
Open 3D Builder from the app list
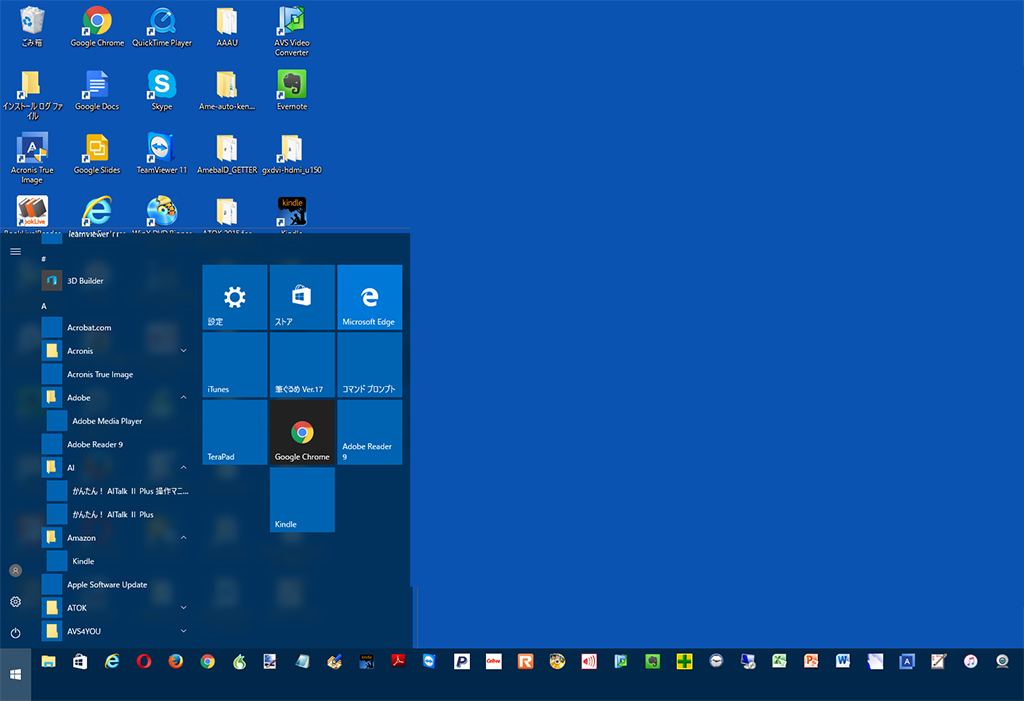click(x=116, y=281)
